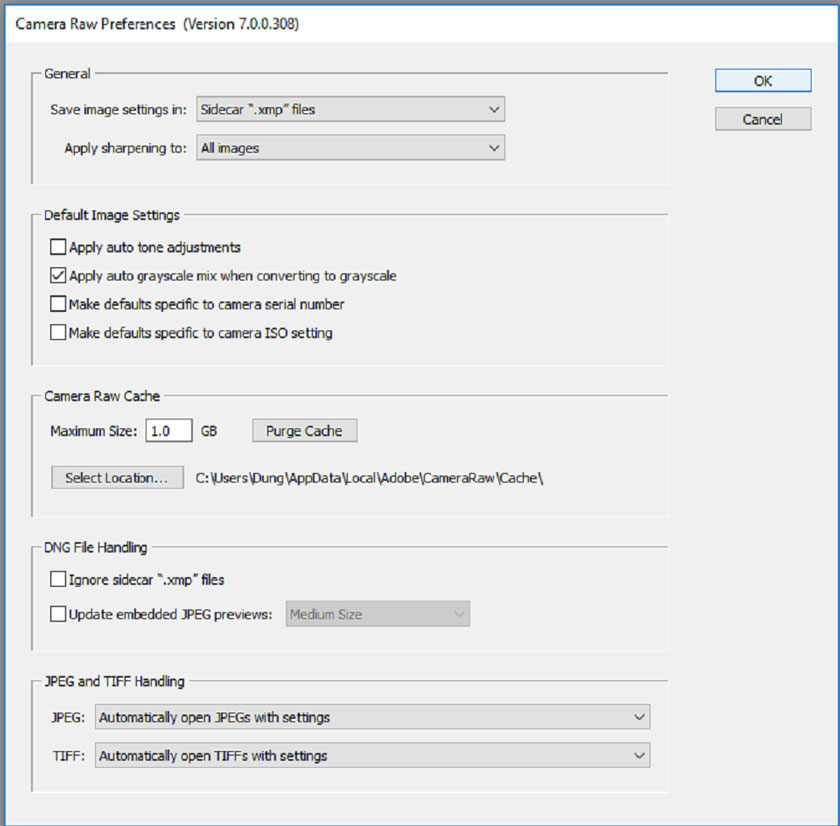Choose a new cache location via Select Location
This screenshot has width=840, height=826.
[x=117, y=477]
